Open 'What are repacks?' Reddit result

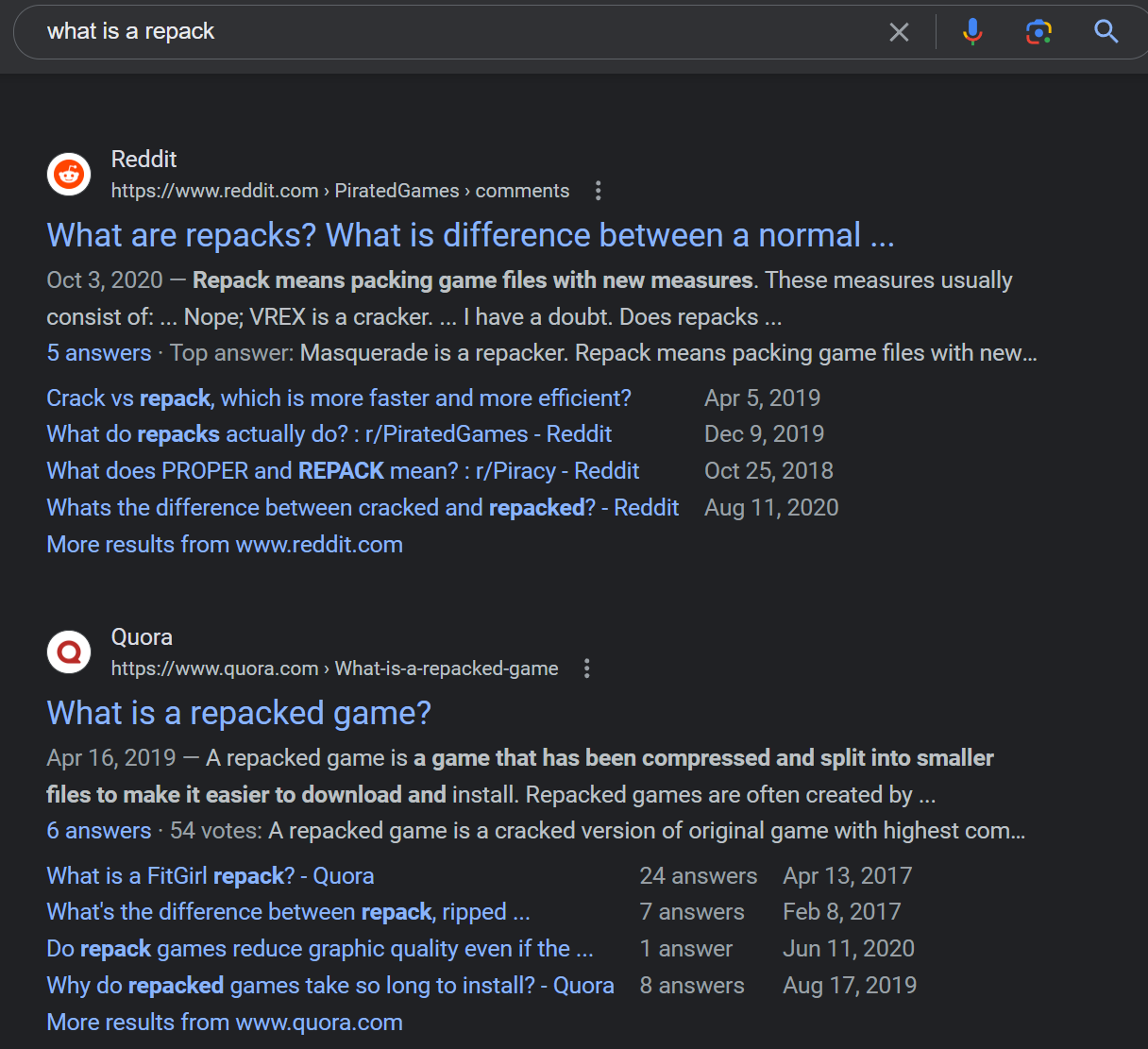pos(469,235)
